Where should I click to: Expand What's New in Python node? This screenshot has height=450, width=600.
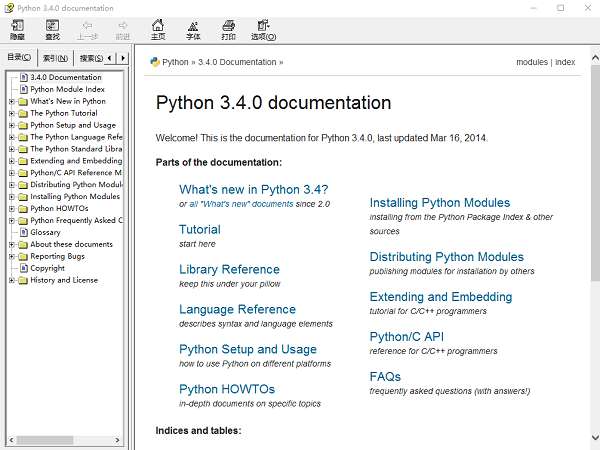pos(11,101)
